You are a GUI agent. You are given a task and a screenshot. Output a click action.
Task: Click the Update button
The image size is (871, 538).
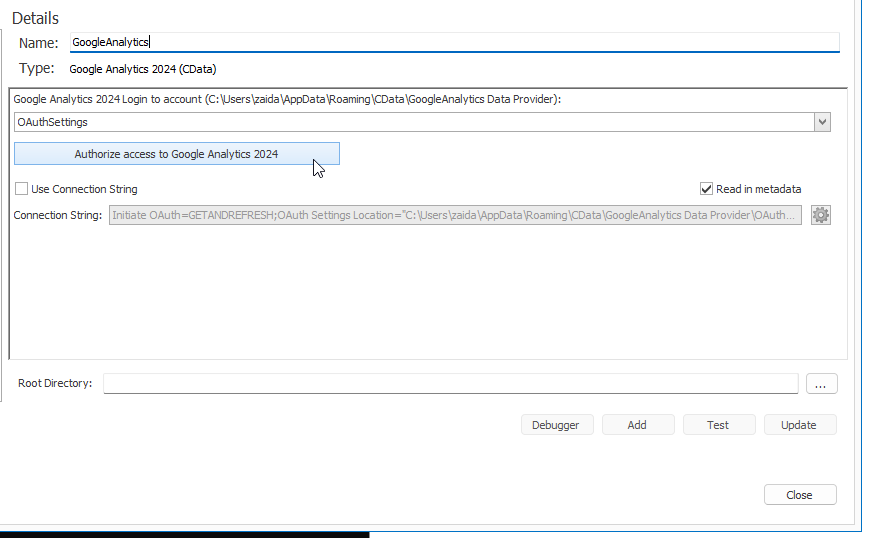[800, 425]
